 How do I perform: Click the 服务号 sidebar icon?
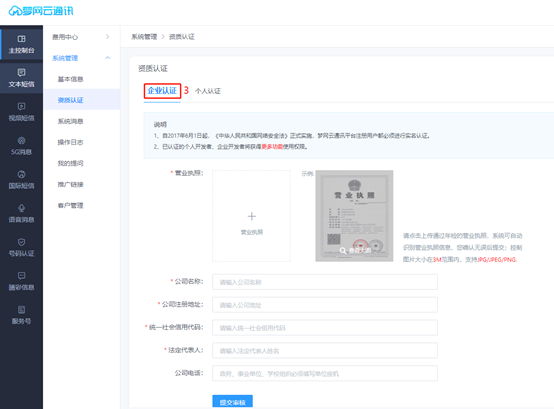(x=21, y=310)
